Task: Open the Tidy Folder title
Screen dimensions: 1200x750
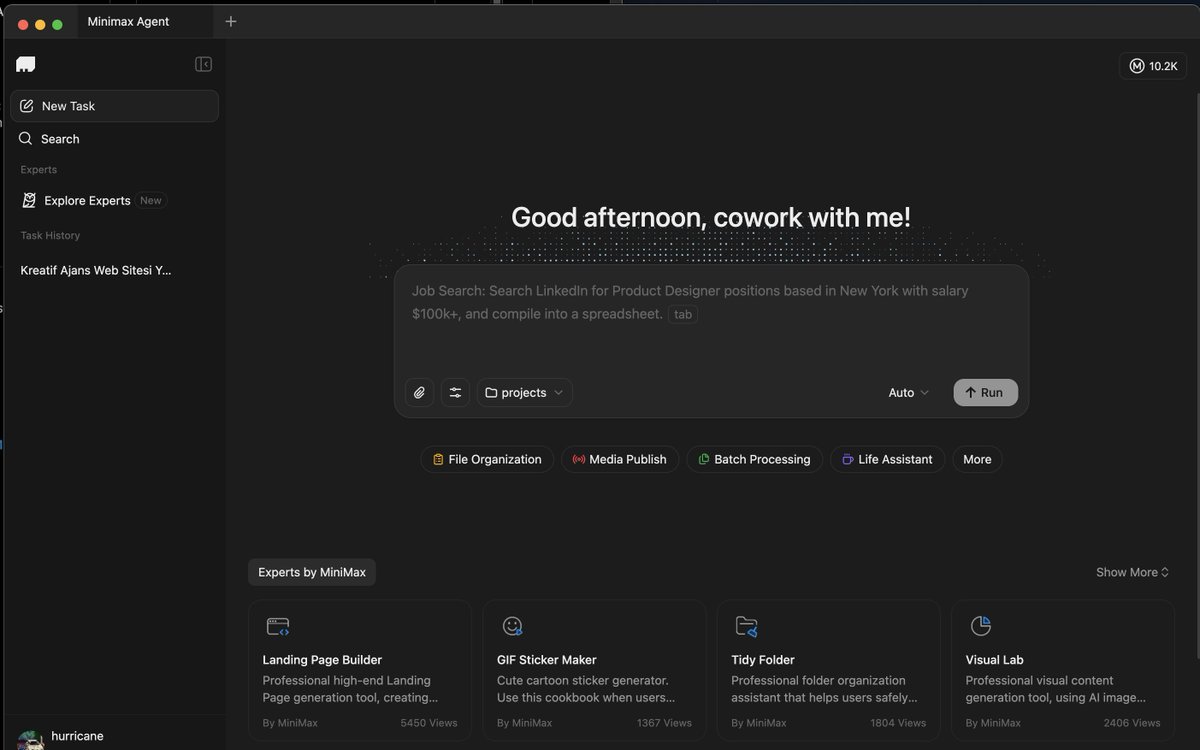Action: click(x=763, y=660)
